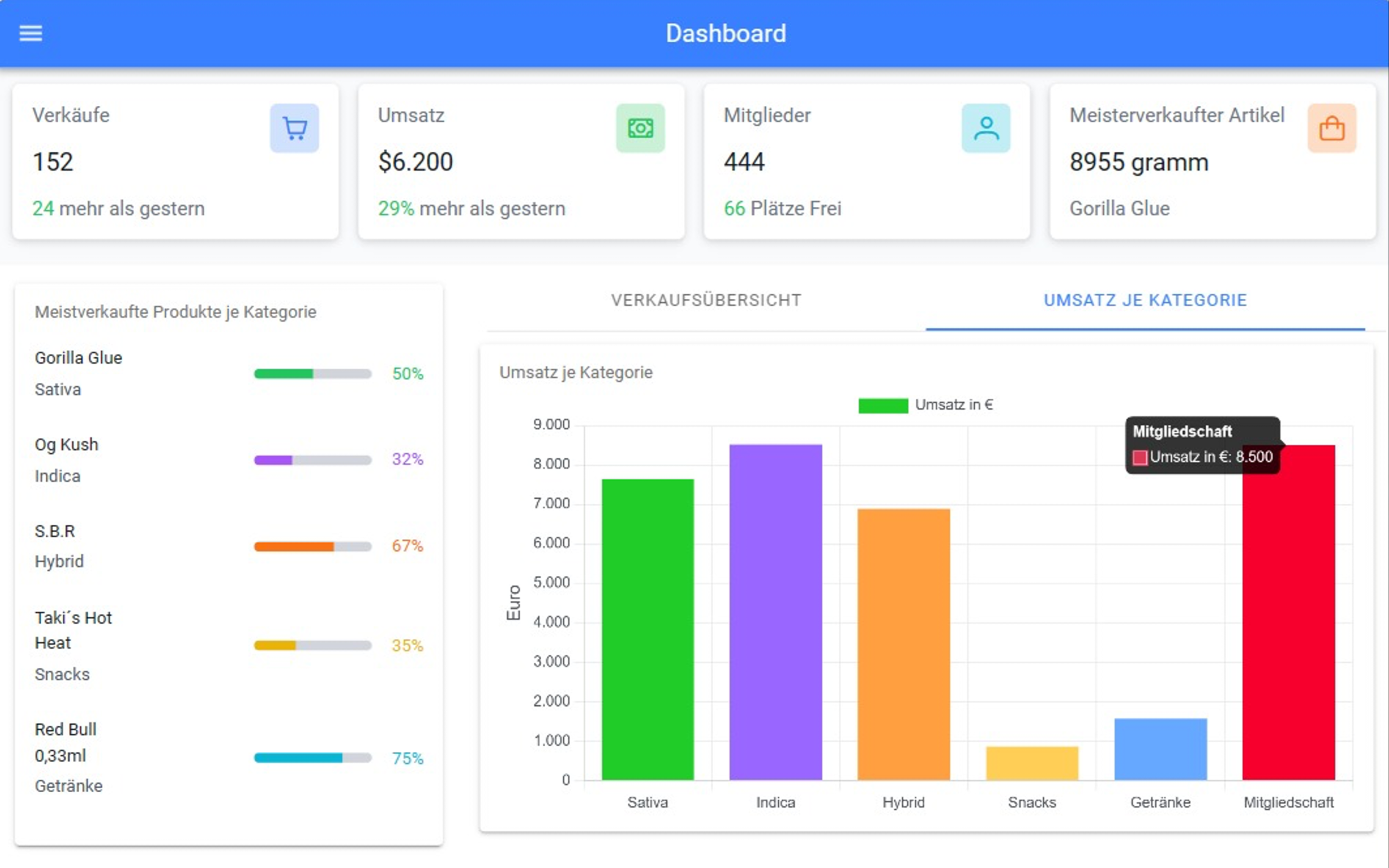Click the red swatch in the chart tooltip
This screenshot has width=1389, height=868.
tap(1140, 458)
